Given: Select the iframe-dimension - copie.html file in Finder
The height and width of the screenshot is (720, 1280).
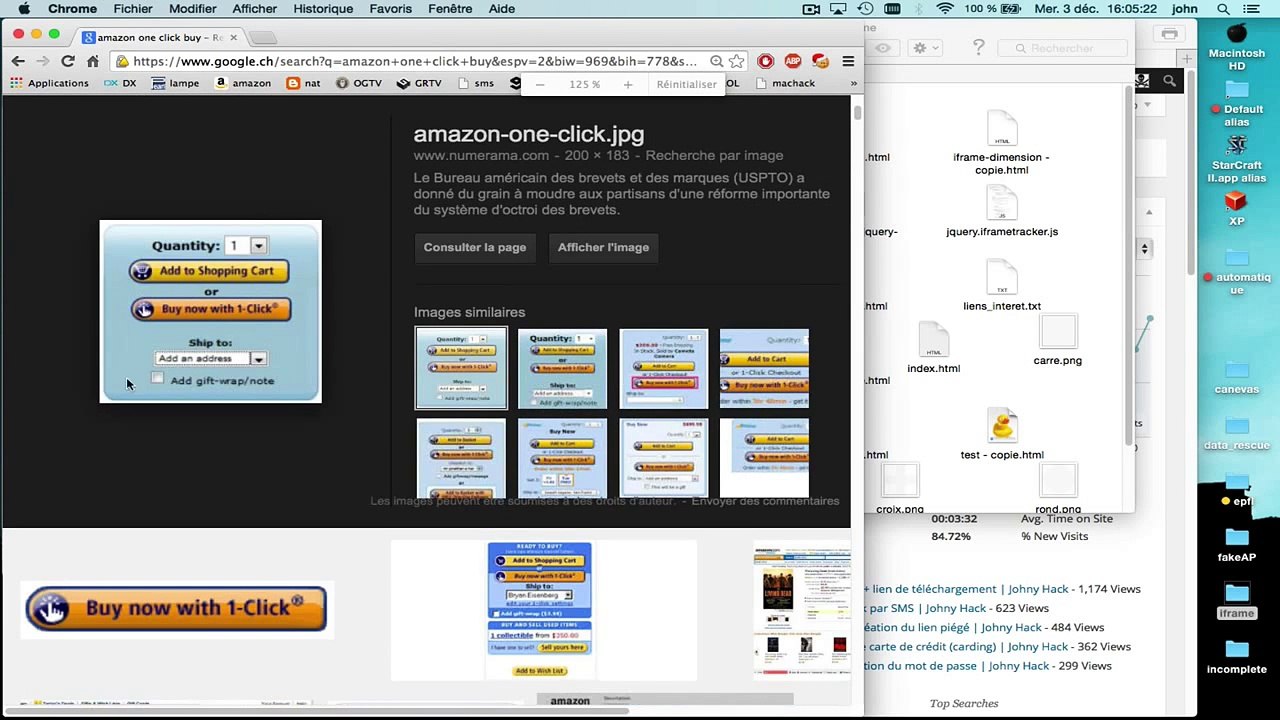Looking at the screenshot, I should coord(1001,143).
